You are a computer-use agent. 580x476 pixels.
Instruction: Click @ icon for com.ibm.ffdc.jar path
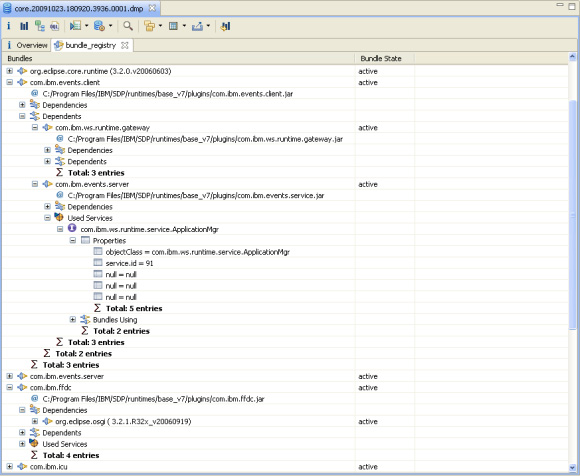pos(34,399)
